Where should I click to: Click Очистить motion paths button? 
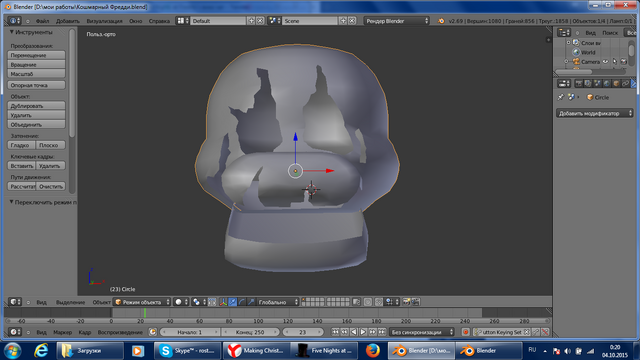click(x=51, y=186)
